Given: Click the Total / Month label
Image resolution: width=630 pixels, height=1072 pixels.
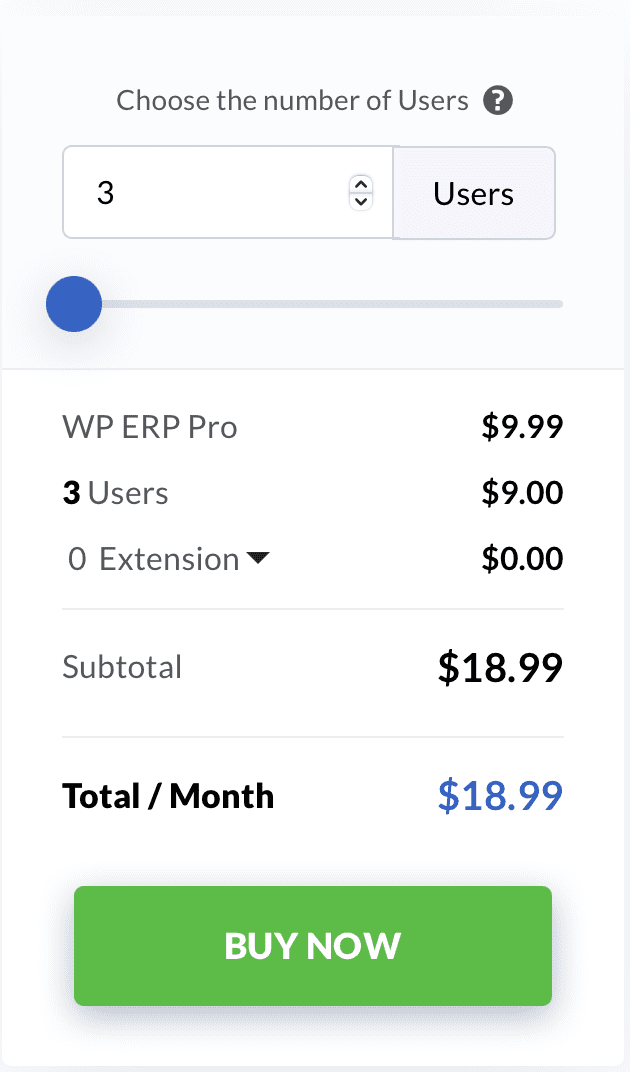Looking at the screenshot, I should click(x=168, y=796).
